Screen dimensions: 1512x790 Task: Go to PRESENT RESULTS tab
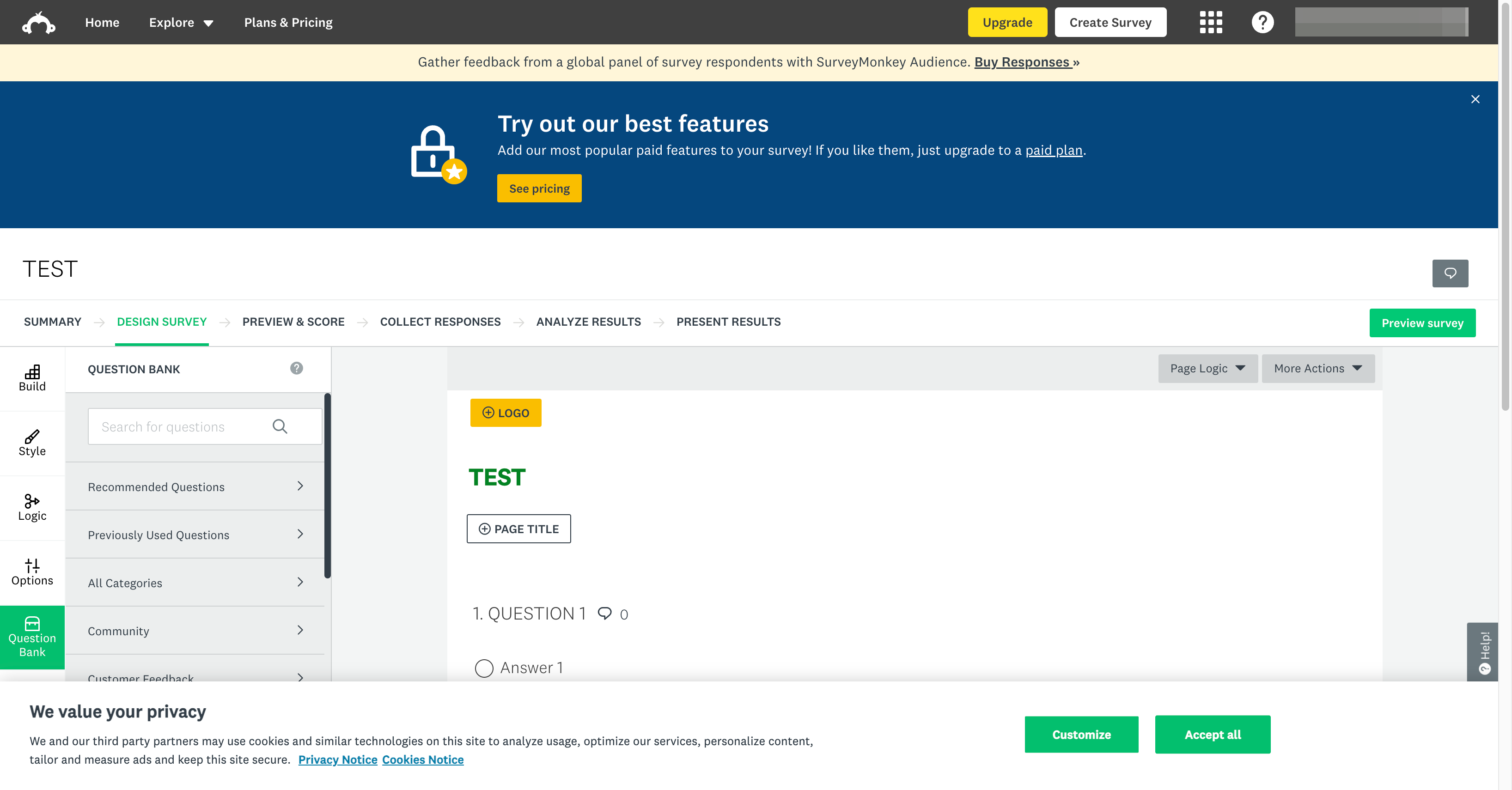coord(728,322)
